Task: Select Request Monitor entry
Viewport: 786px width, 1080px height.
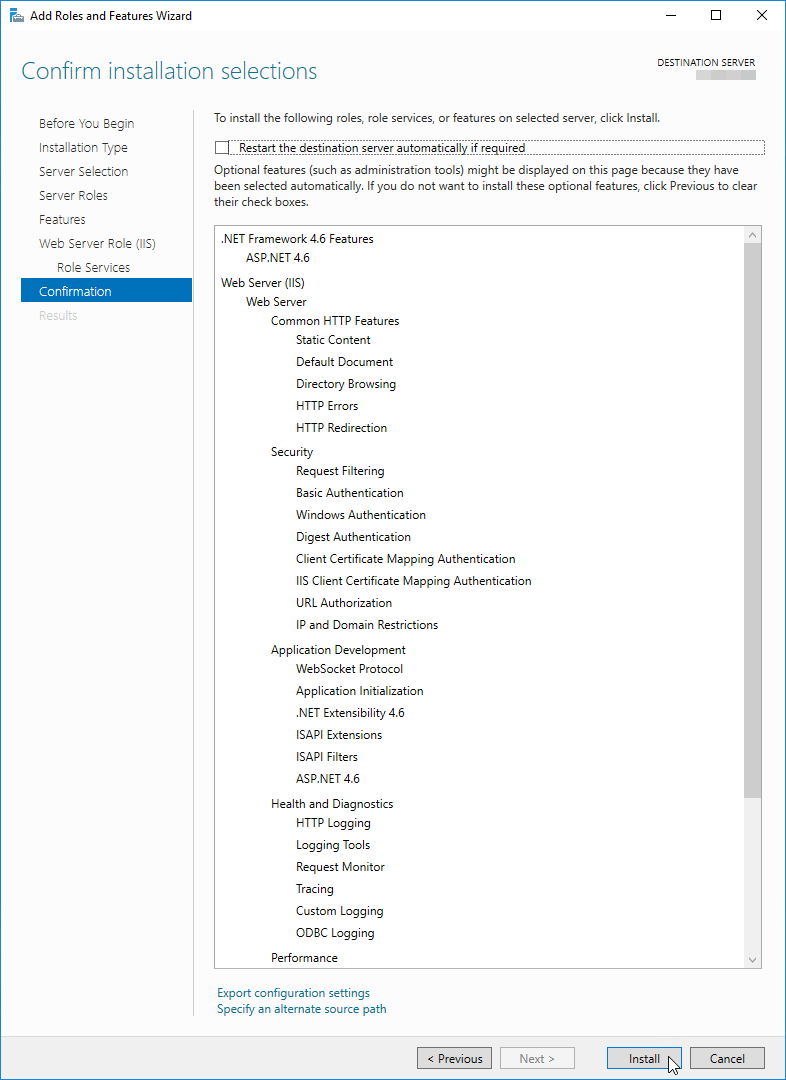Action: 340,867
